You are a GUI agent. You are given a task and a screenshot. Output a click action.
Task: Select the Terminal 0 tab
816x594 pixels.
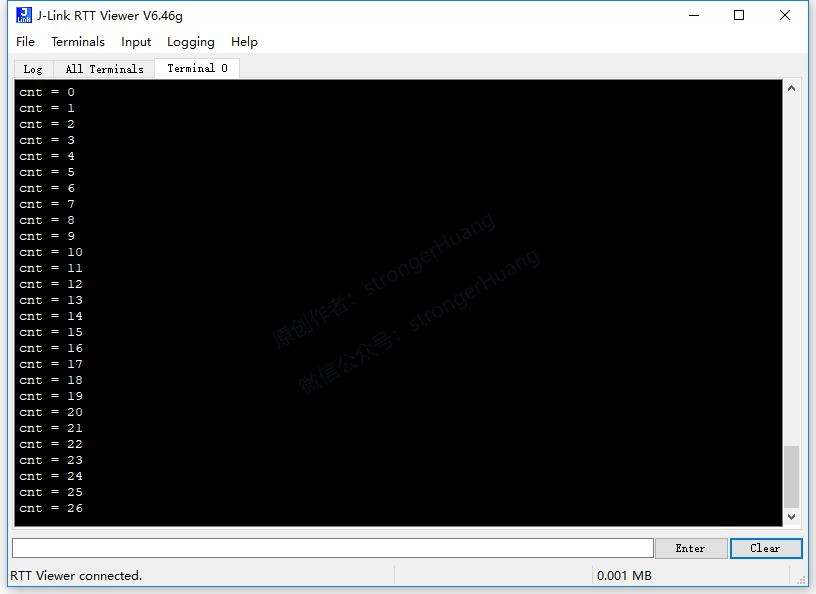click(x=197, y=68)
